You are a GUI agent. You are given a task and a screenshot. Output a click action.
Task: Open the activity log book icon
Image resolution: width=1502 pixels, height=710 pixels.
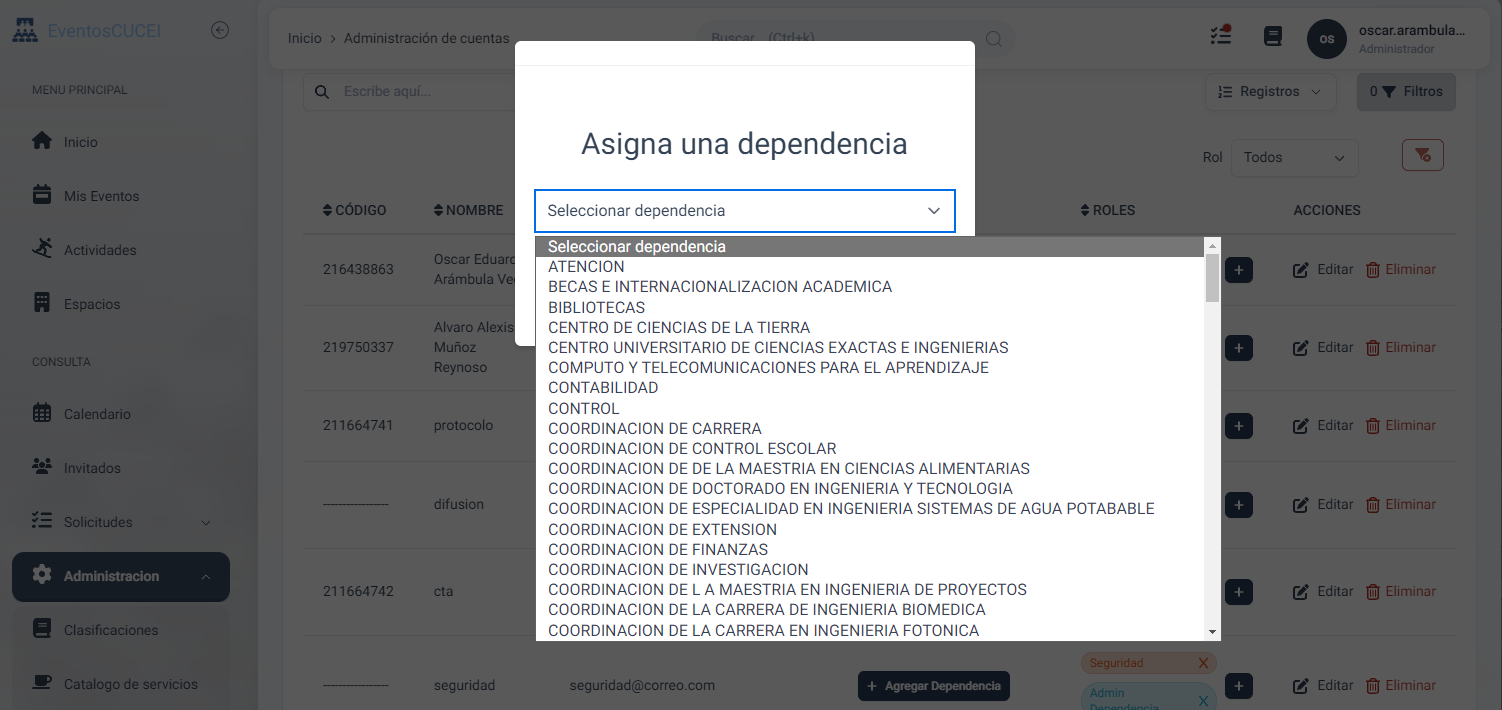coord(1272,35)
